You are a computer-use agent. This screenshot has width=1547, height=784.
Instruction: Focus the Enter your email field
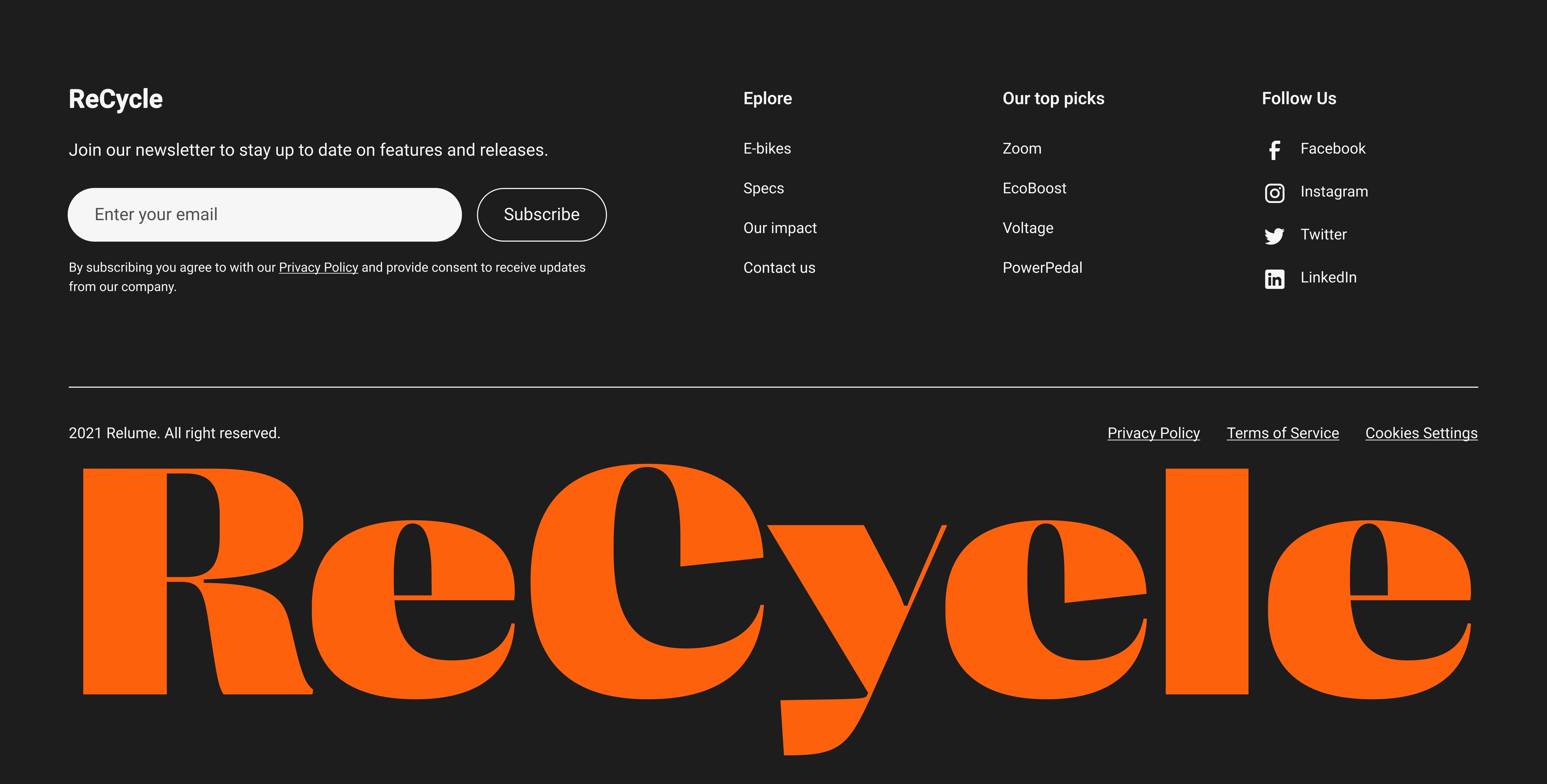click(264, 215)
